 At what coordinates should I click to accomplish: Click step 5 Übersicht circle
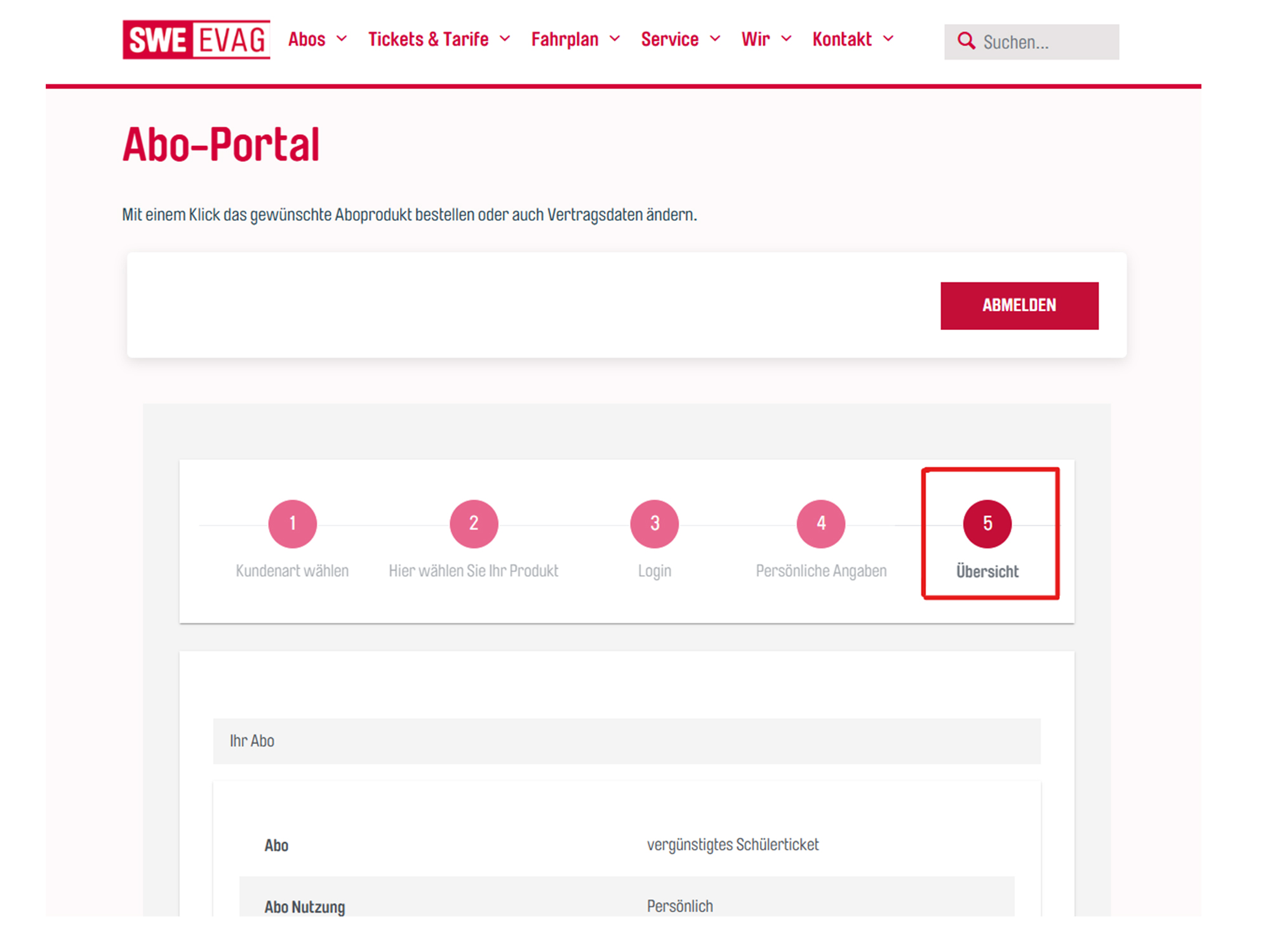click(987, 524)
